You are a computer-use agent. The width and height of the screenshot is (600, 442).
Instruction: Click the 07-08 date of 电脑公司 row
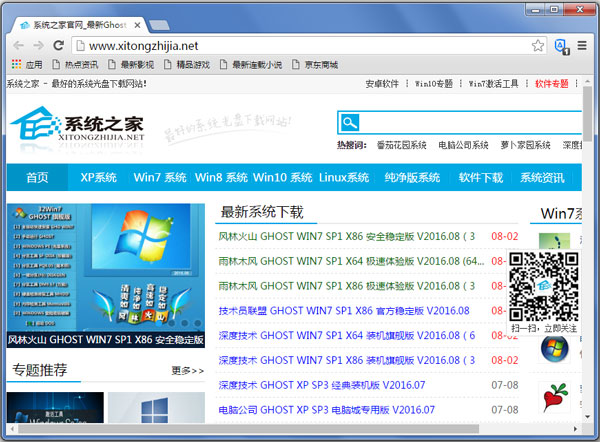pyautogui.click(x=505, y=410)
